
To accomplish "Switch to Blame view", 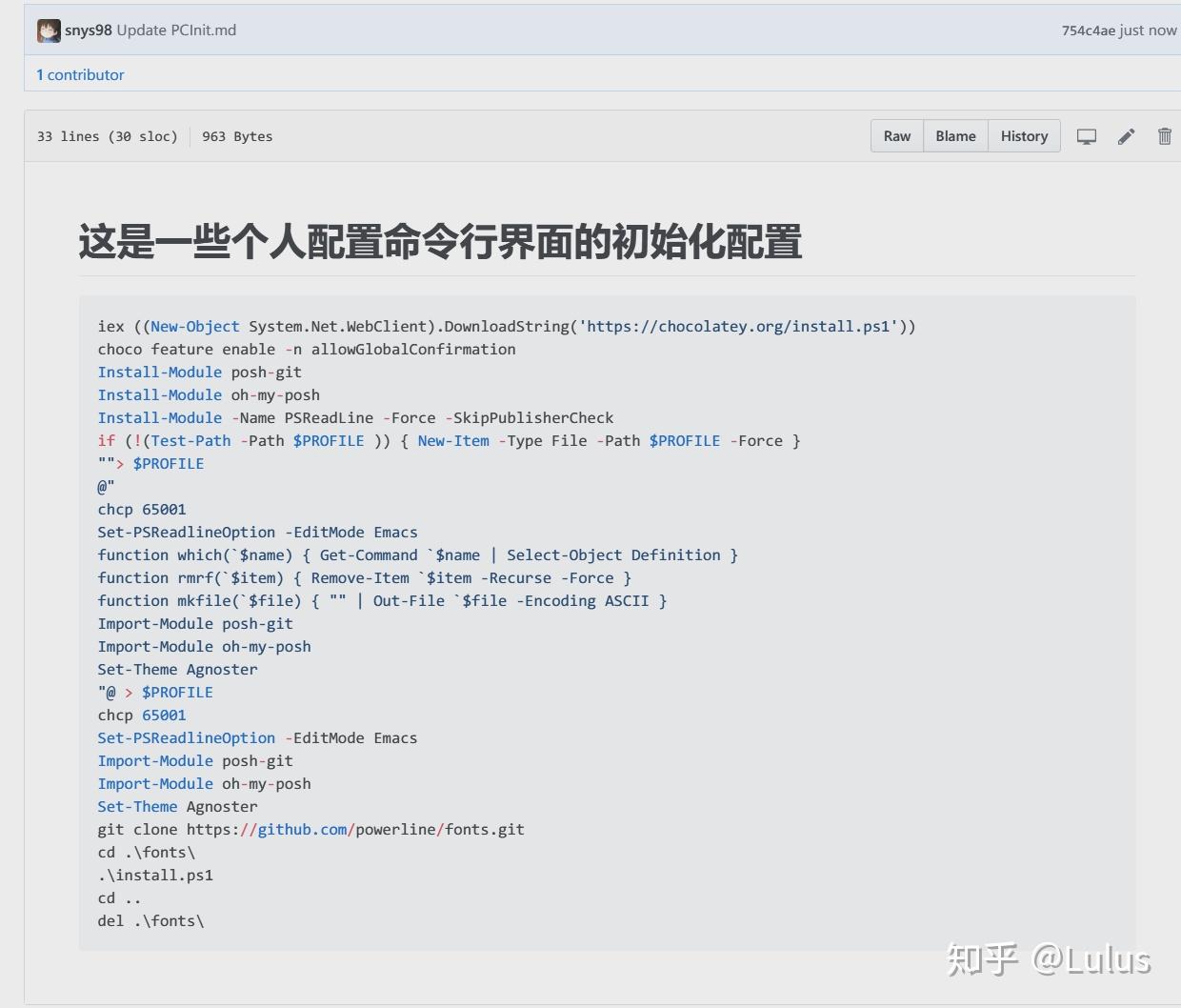I will point(954,135).
